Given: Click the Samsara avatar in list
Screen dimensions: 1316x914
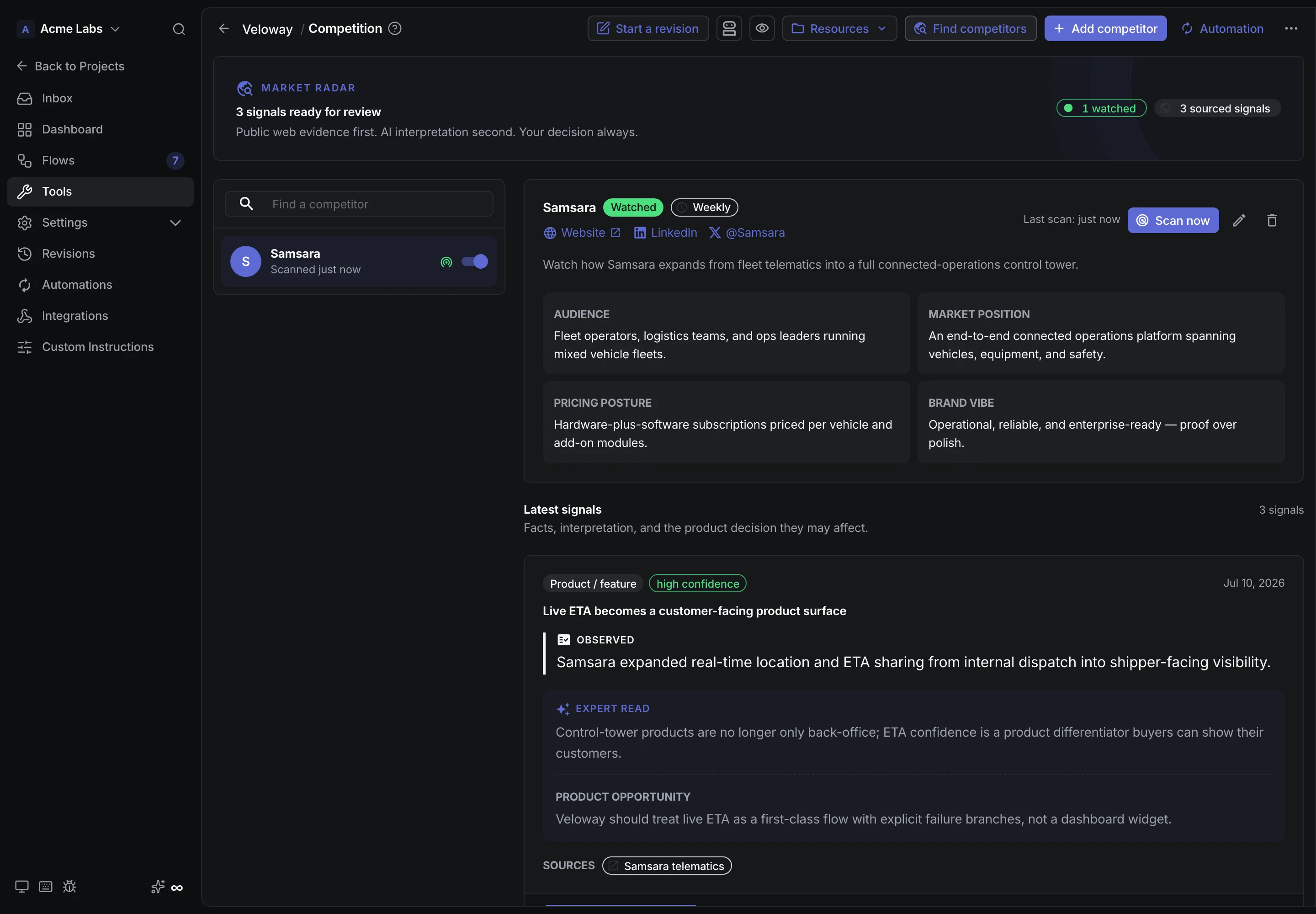Looking at the screenshot, I should (246, 262).
